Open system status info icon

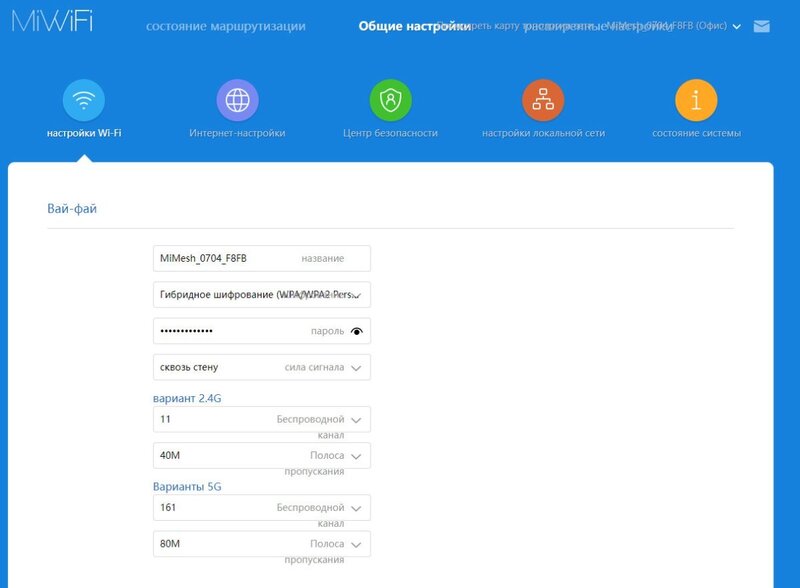[696, 101]
